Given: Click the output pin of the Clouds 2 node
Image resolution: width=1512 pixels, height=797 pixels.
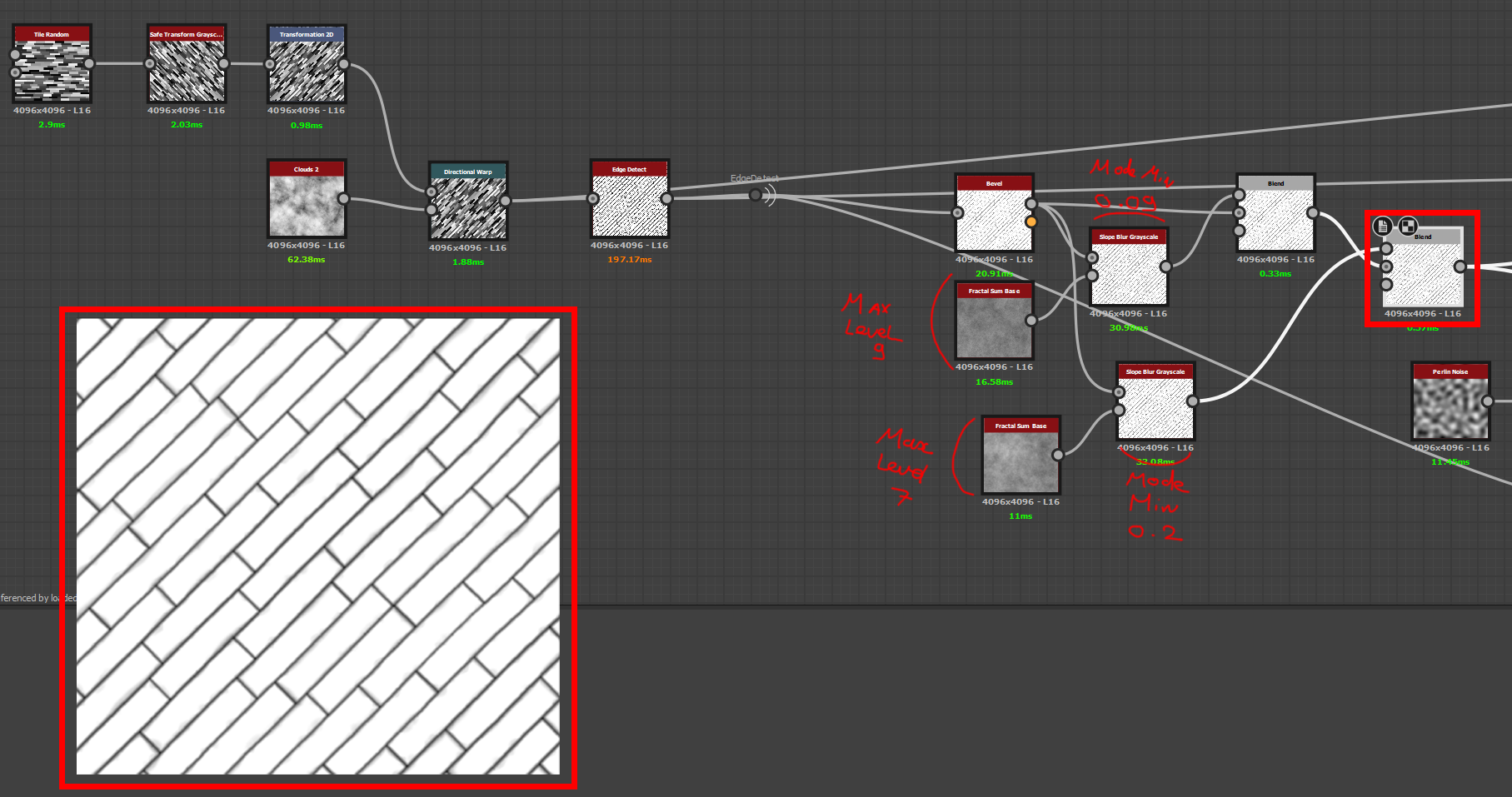Looking at the screenshot, I should click(x=343, y=198).
